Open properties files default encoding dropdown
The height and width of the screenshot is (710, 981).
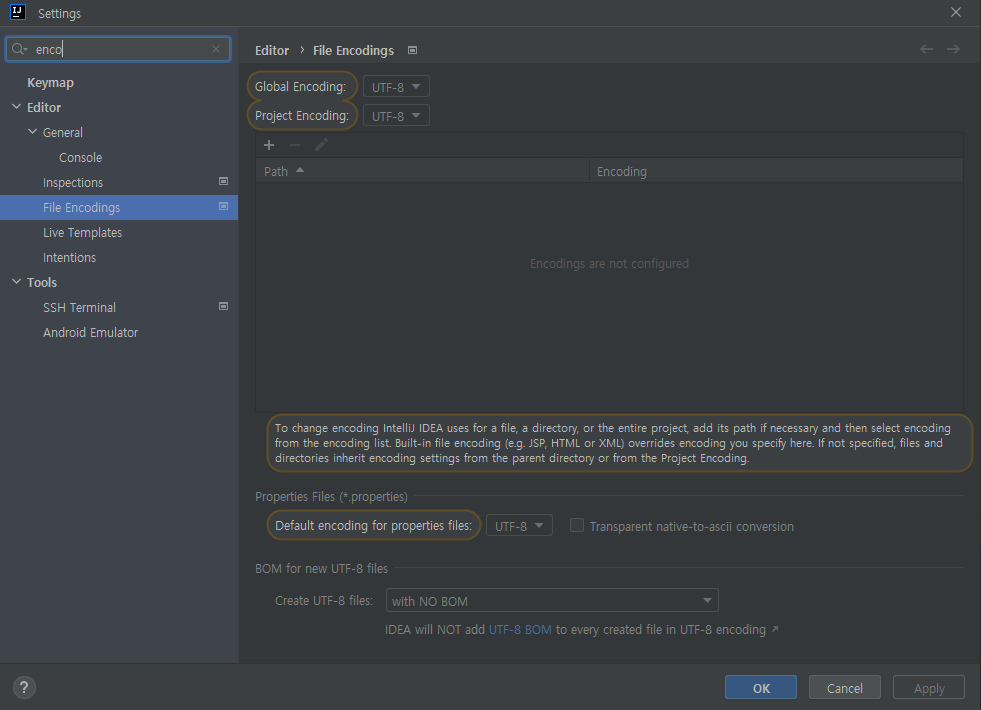click(519, 525)
